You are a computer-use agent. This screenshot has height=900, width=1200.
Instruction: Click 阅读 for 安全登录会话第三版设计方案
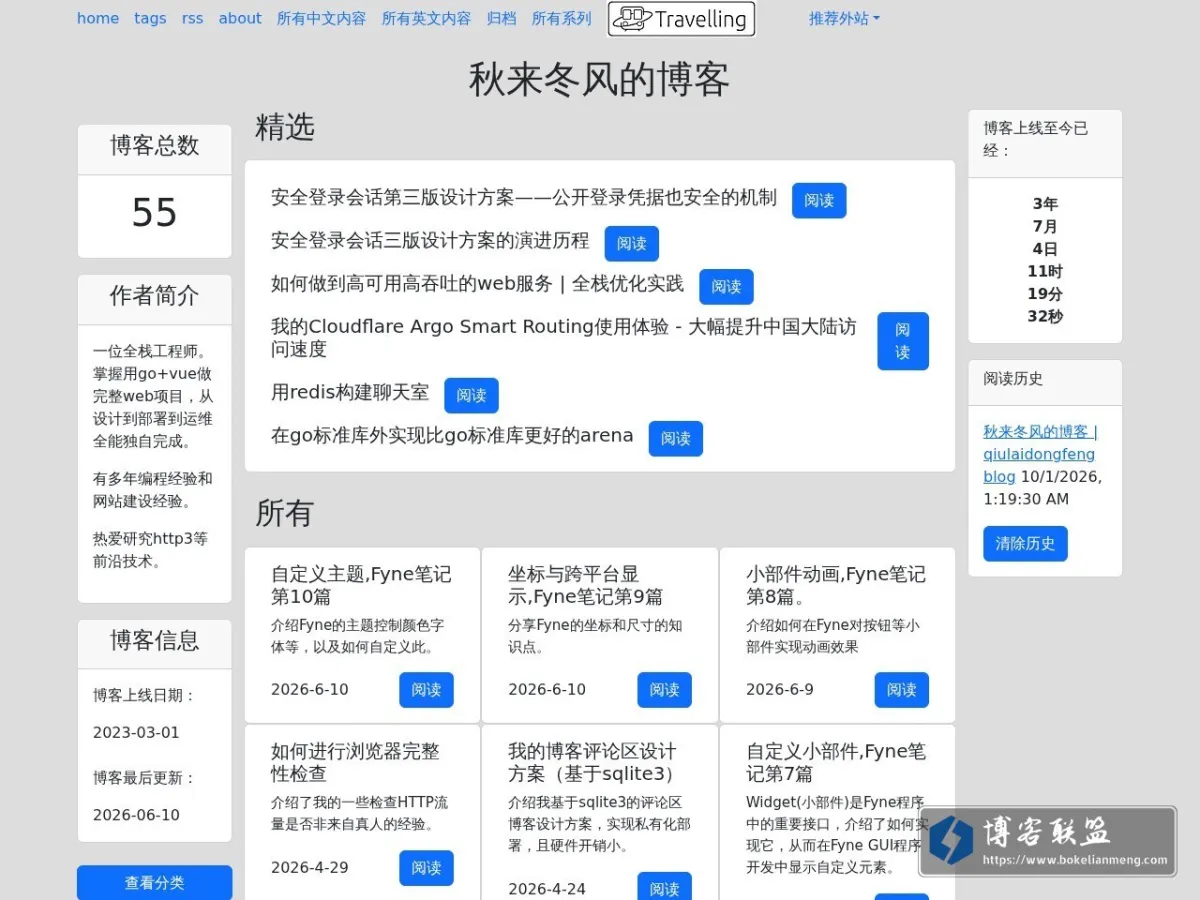819,200
